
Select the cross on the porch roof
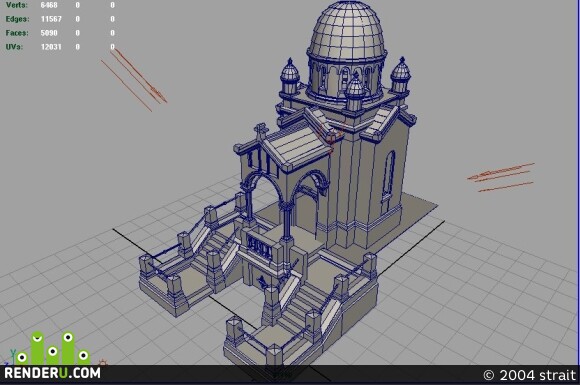[x=261, y=131]
